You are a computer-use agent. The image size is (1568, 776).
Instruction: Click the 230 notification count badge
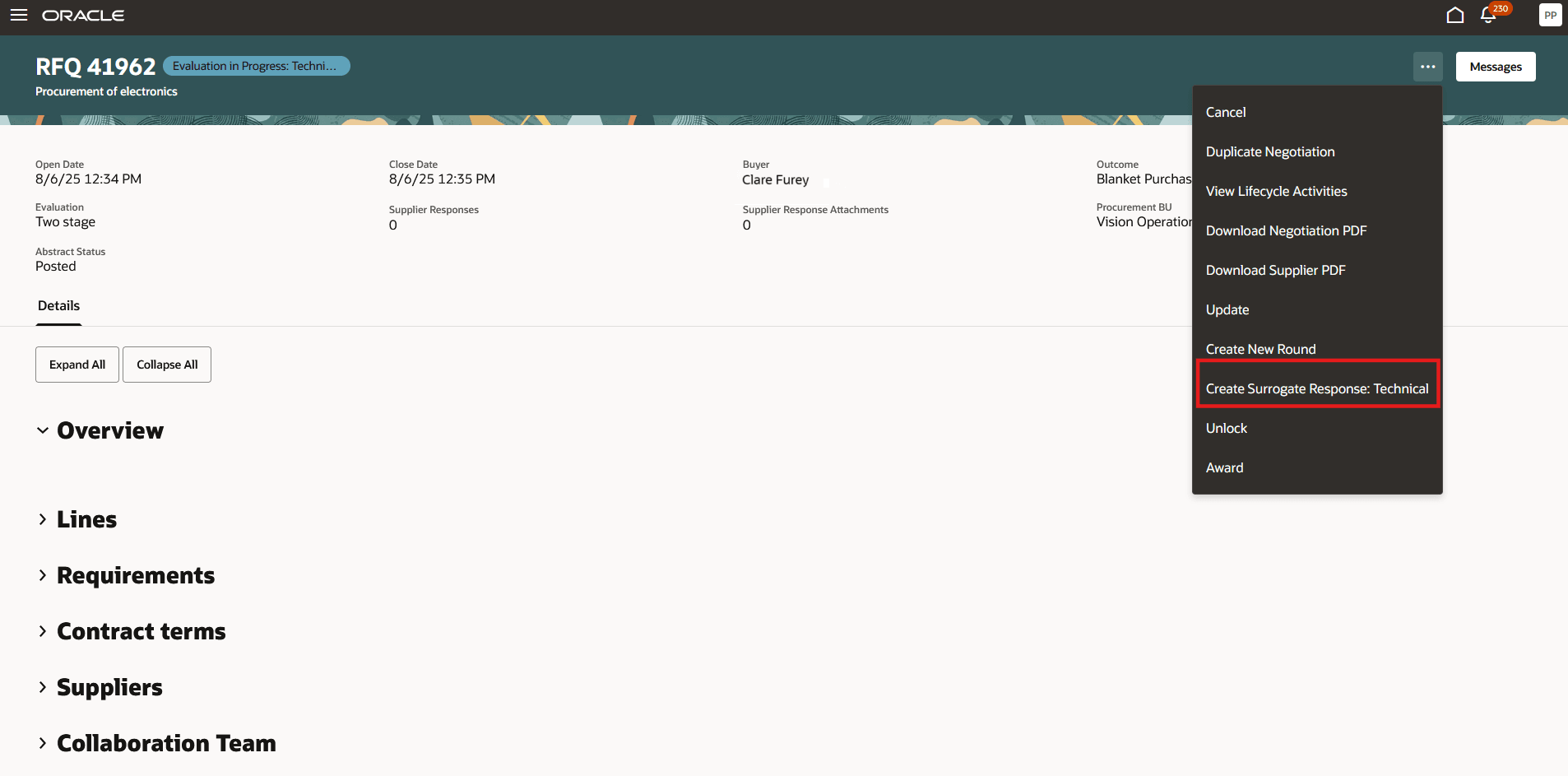click(x=1501, y=8)
